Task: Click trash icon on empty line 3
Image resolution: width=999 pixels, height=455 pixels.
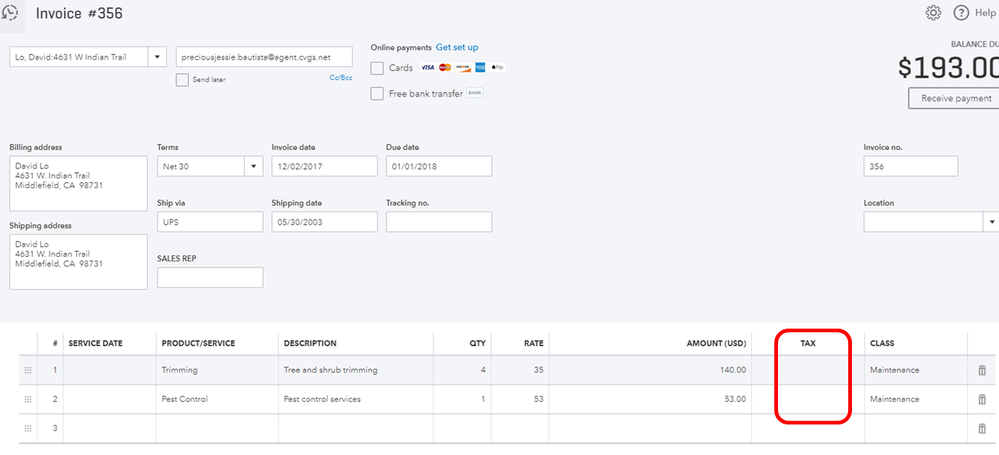Action: pos(981,429)
